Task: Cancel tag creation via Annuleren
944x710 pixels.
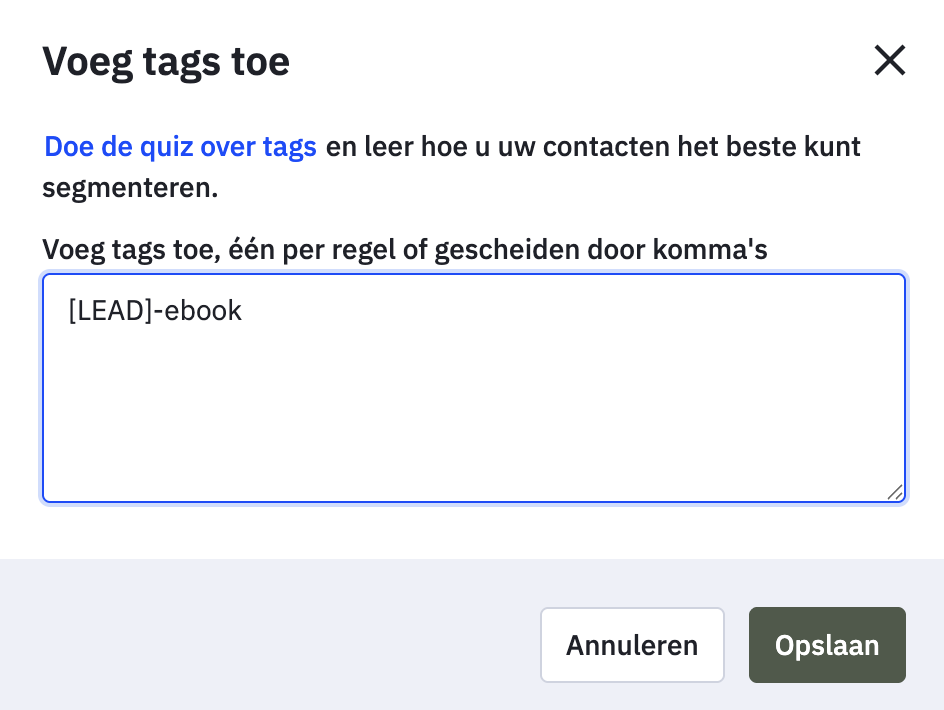Action: click(x=632, y=645)
